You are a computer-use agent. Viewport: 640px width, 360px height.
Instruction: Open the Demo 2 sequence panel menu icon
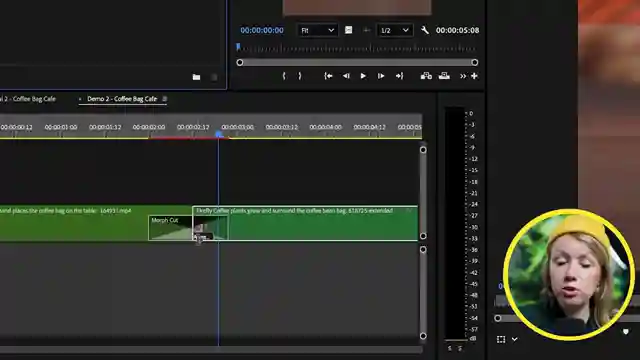164,99
